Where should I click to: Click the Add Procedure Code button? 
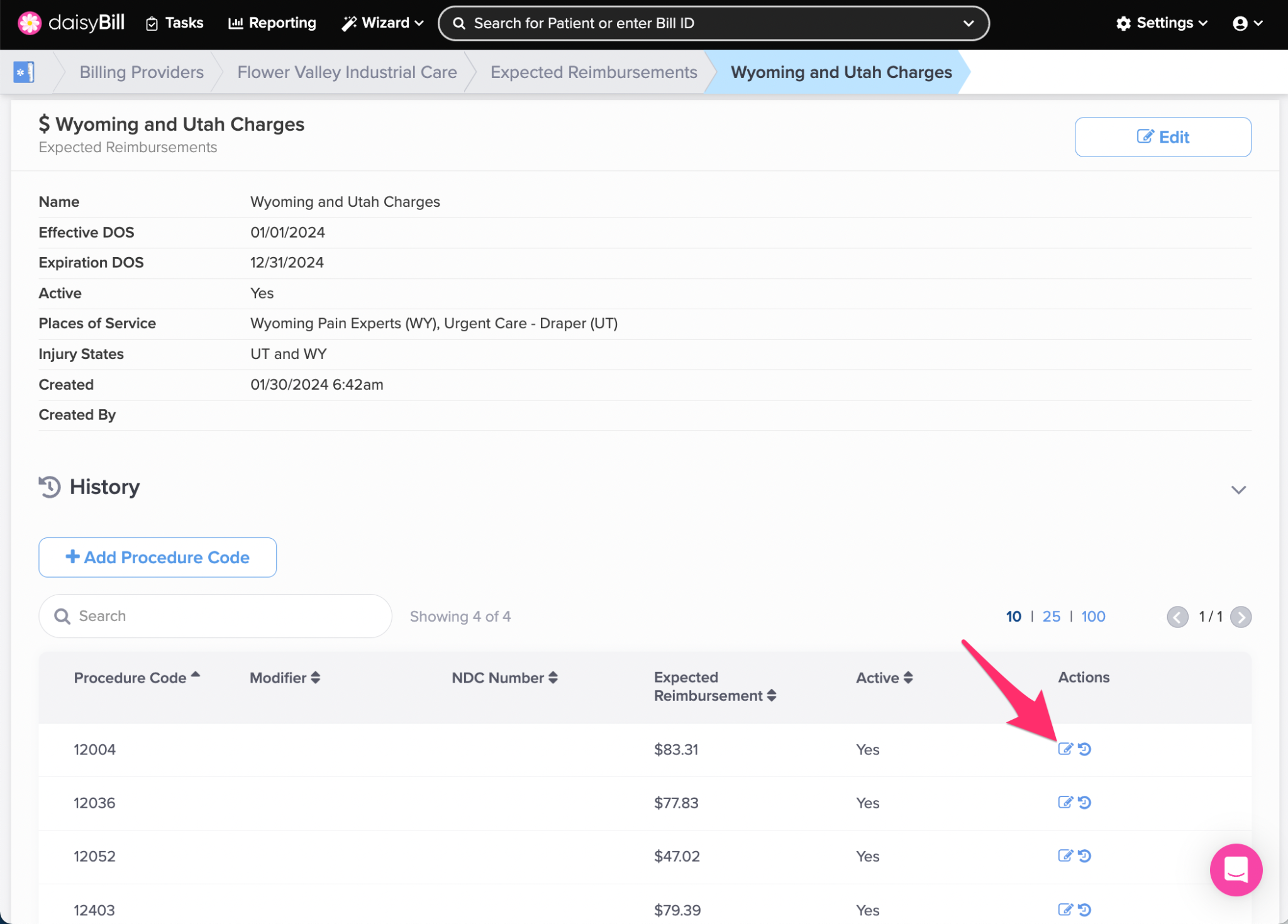pos(158,558)
